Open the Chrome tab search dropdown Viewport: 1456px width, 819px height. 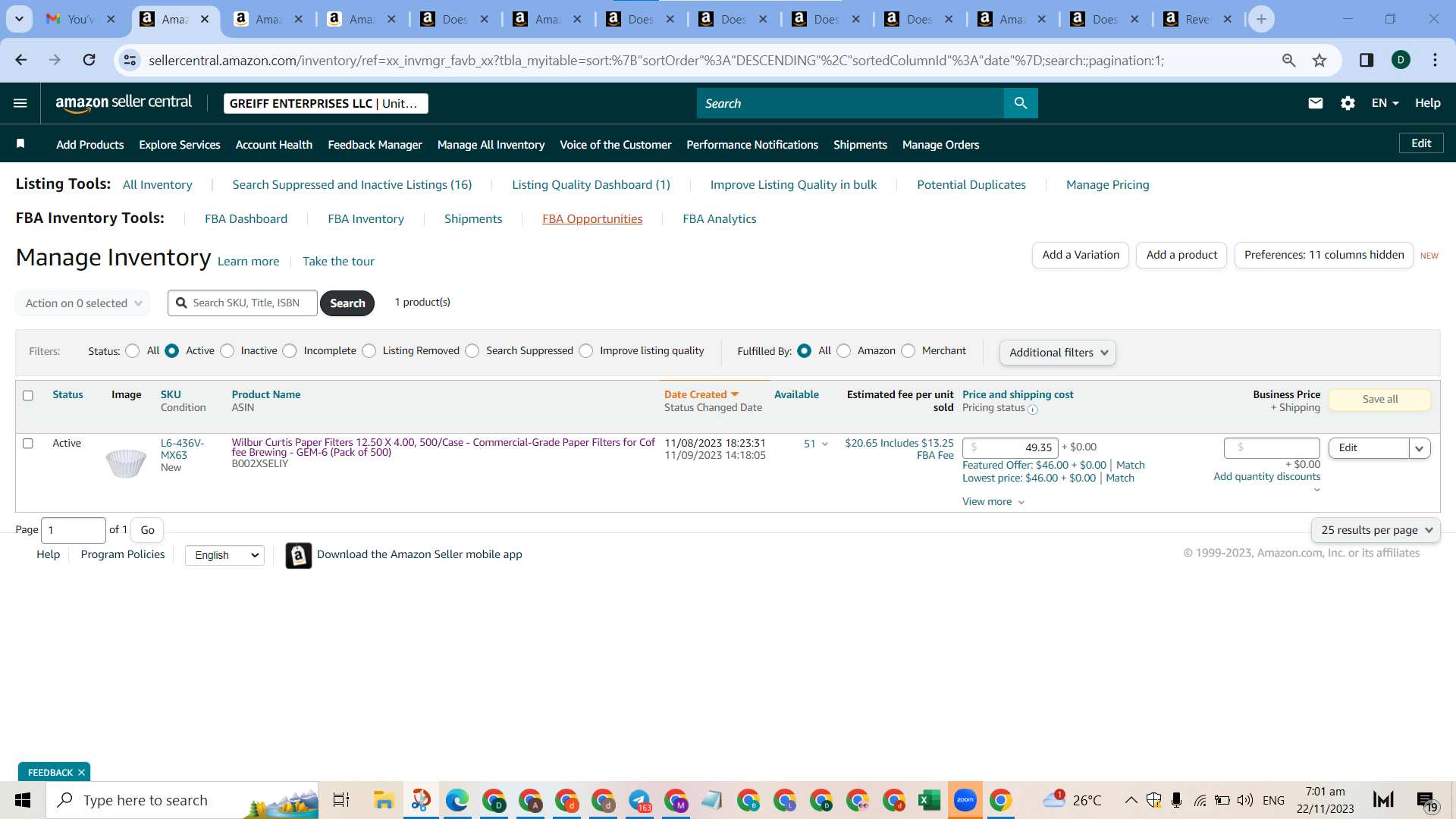(19, 19)
